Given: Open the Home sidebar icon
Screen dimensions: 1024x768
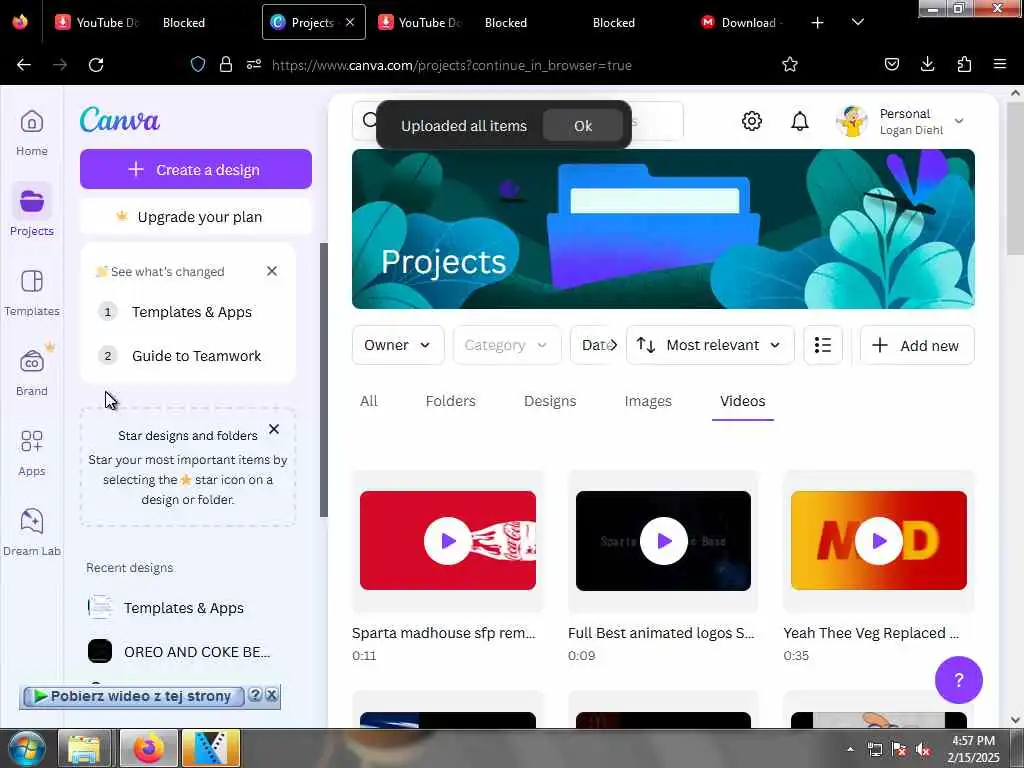Looking at the screenshot, I should [x=31, y=133].
